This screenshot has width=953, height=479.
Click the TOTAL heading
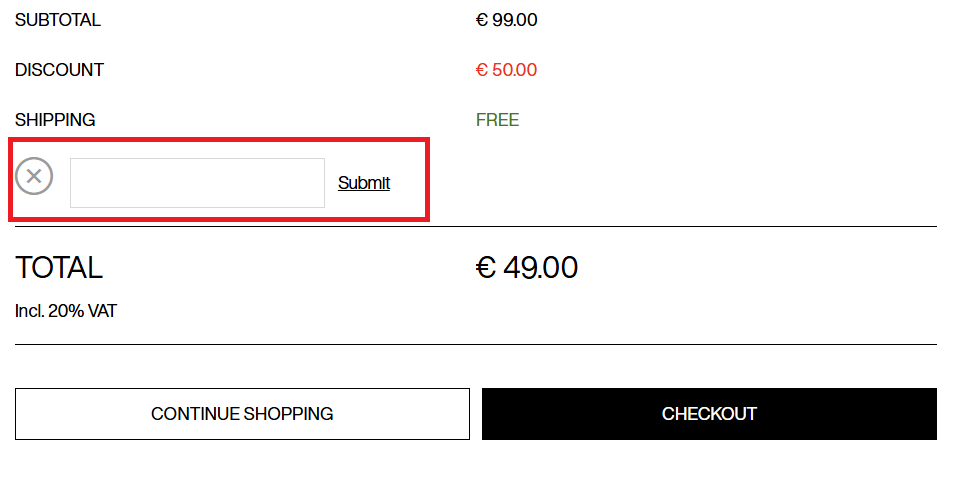point(59,268)
